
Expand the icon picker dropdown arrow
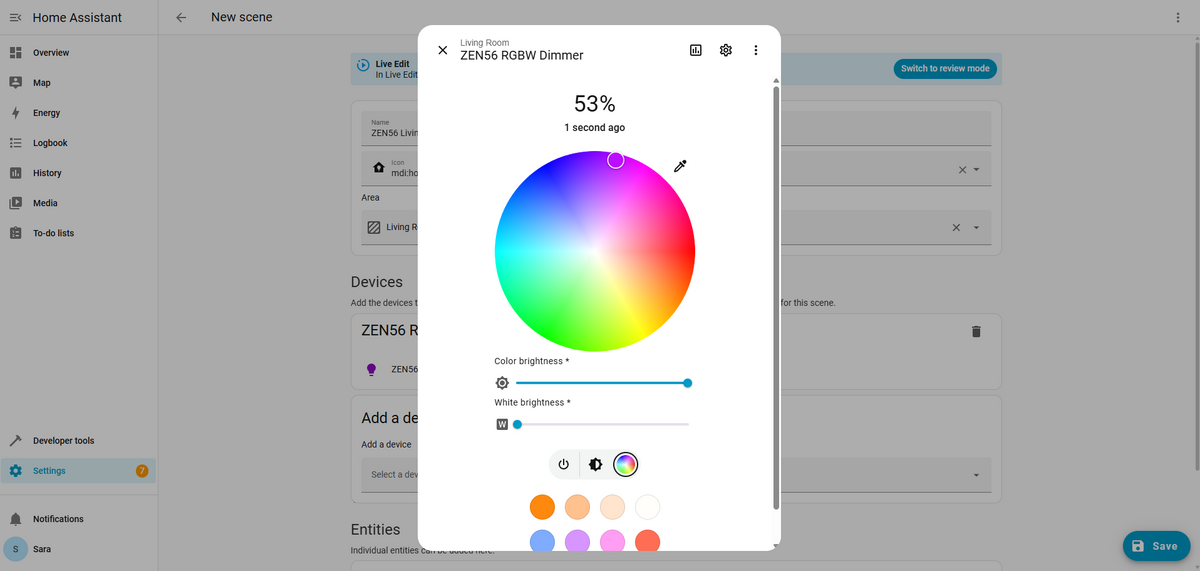(976, 170)
